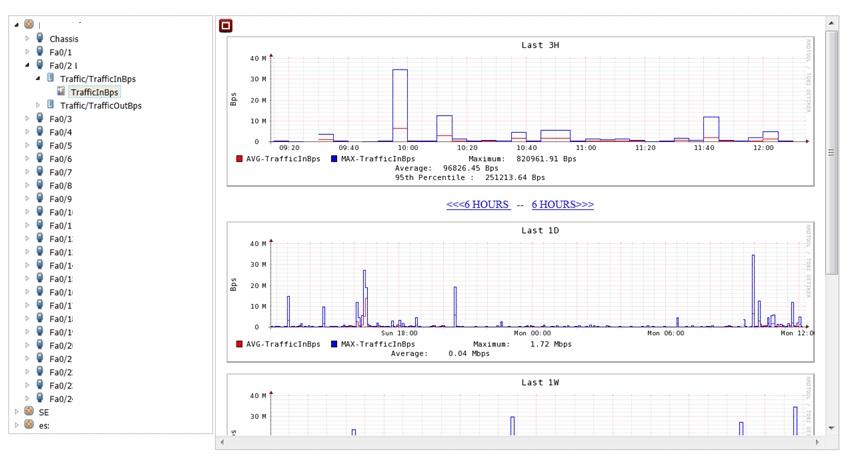Click the blue MAX-TrafficInBps swatch in Last 3H
Screen dimensions: 850x461
pos(334,159)
